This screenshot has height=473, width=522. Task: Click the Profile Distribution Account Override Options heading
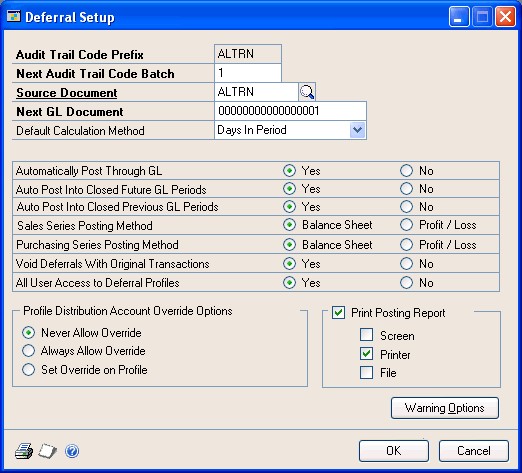(128, 311)
